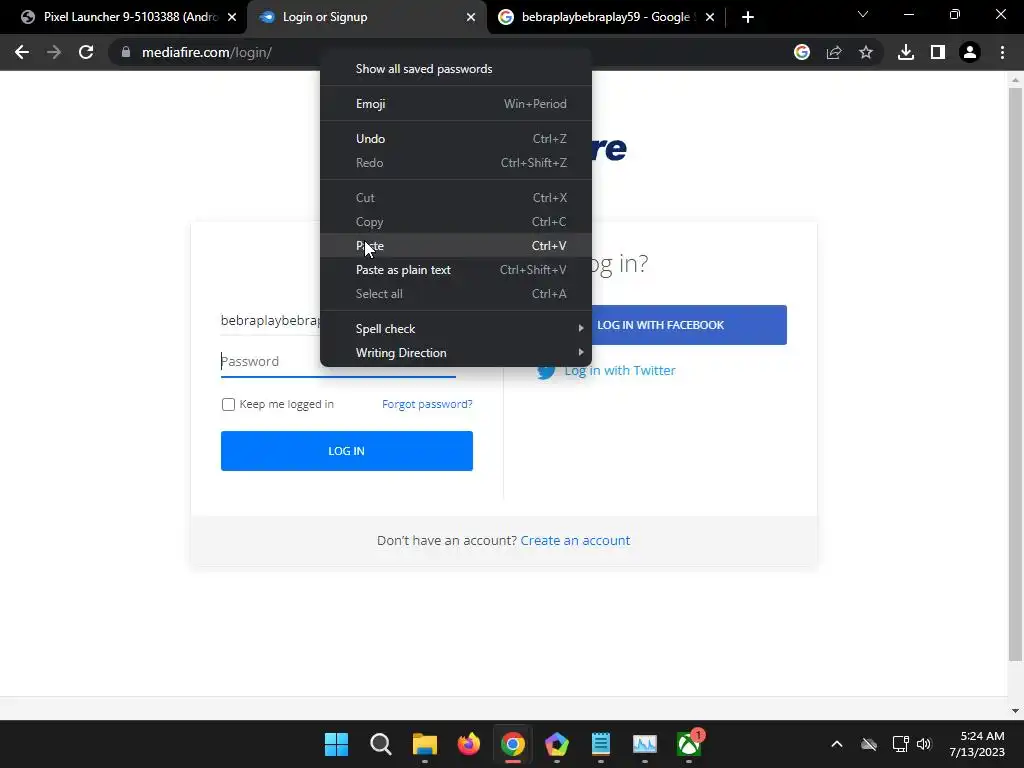The image size is (1024, 768).
Task: Show hidden system tray icons
Action: [x=837, y=744]
